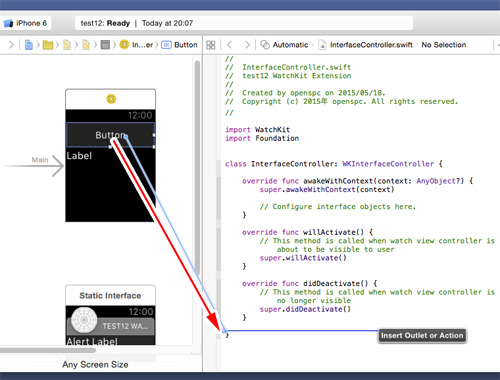Select the scene icon in jump bar
The image size is (500, 380).
pos(105,45)
